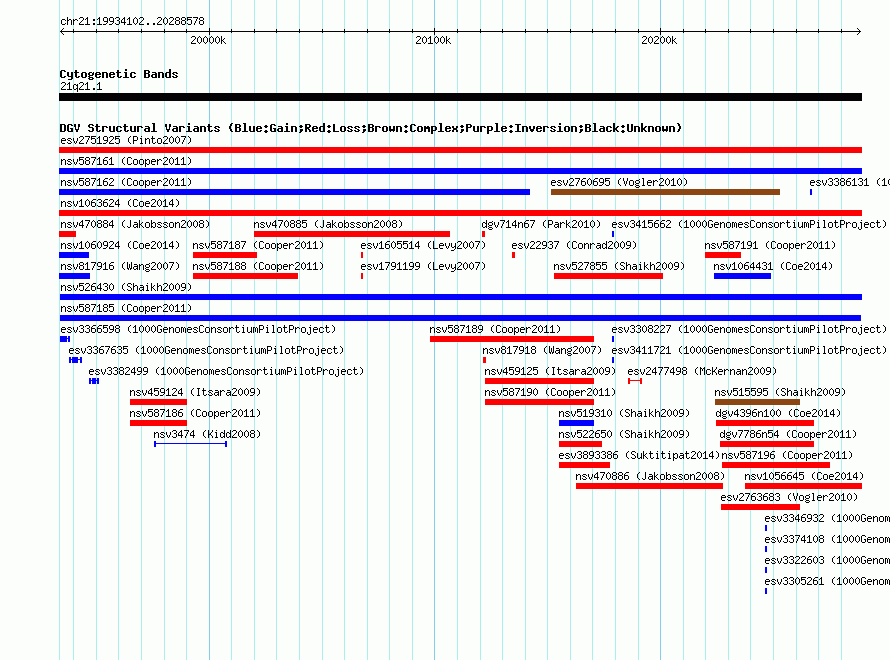The image size is (890, 660).
Task: Click the red bar under nsv470885
Action: point(352,234)
